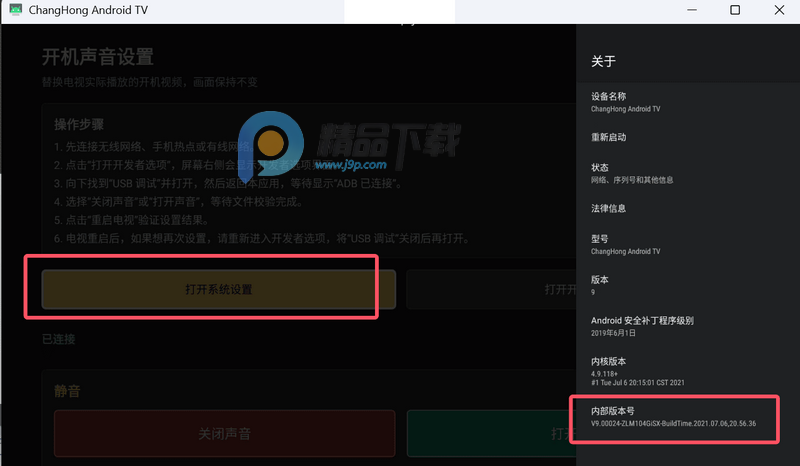Click the 开机声音设置 page title

coord(97,57)
